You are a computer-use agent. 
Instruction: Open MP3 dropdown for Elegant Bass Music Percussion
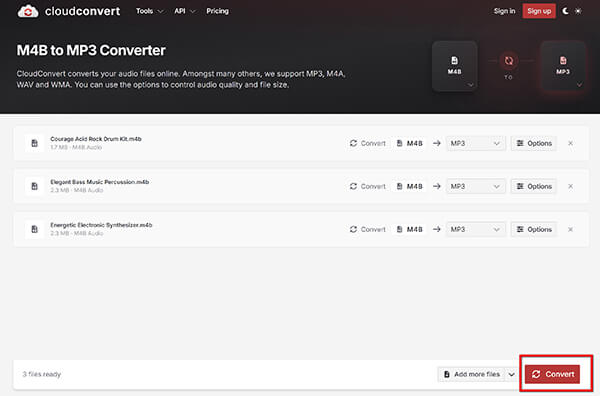[x=476, y=186]
